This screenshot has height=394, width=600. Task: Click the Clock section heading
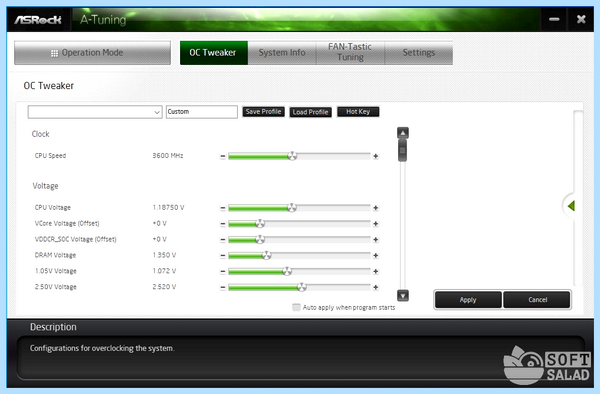coord(41,134)
